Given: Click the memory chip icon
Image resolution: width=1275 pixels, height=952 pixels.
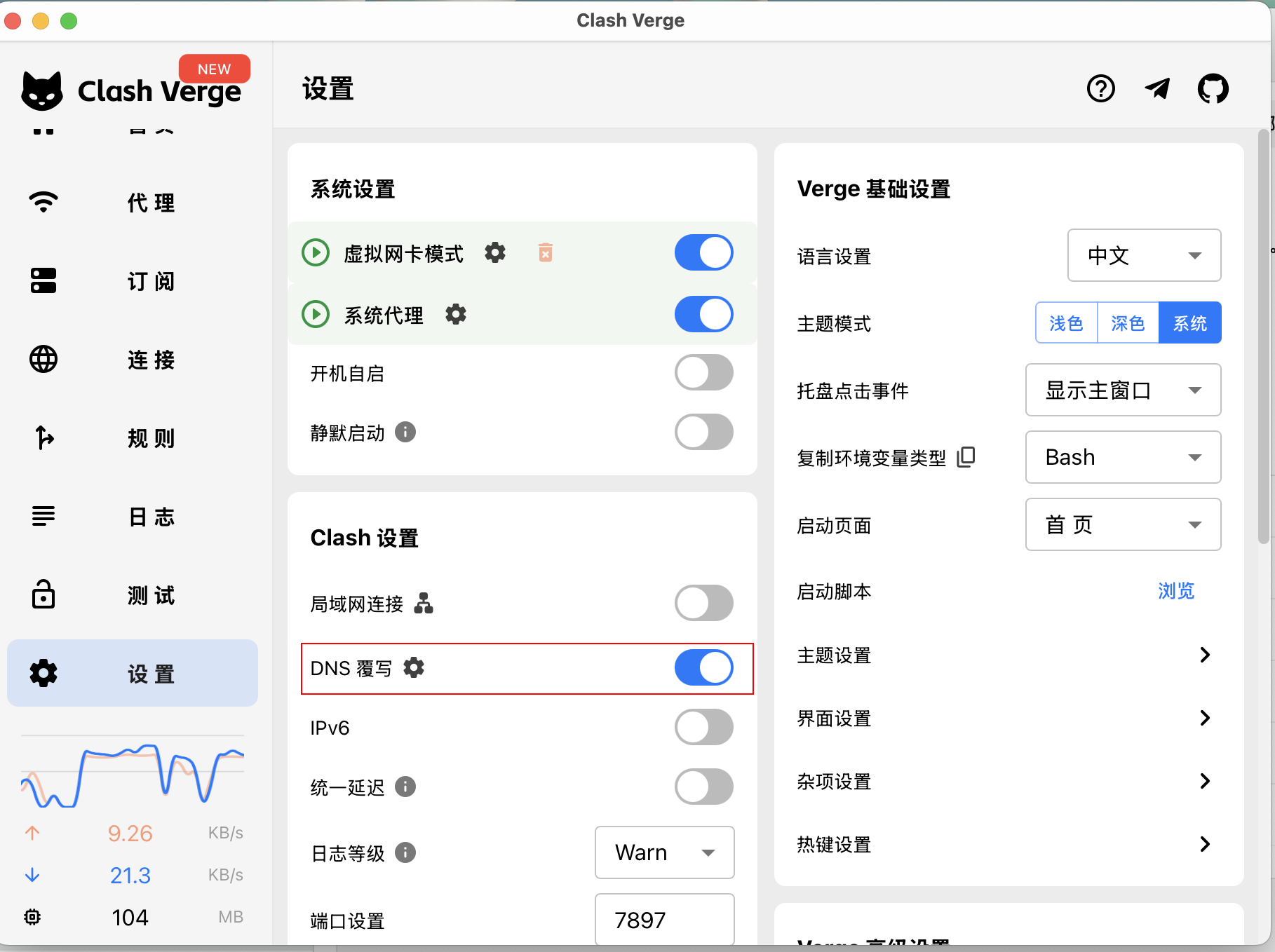Looking at the screenshot, I should 32,917.
